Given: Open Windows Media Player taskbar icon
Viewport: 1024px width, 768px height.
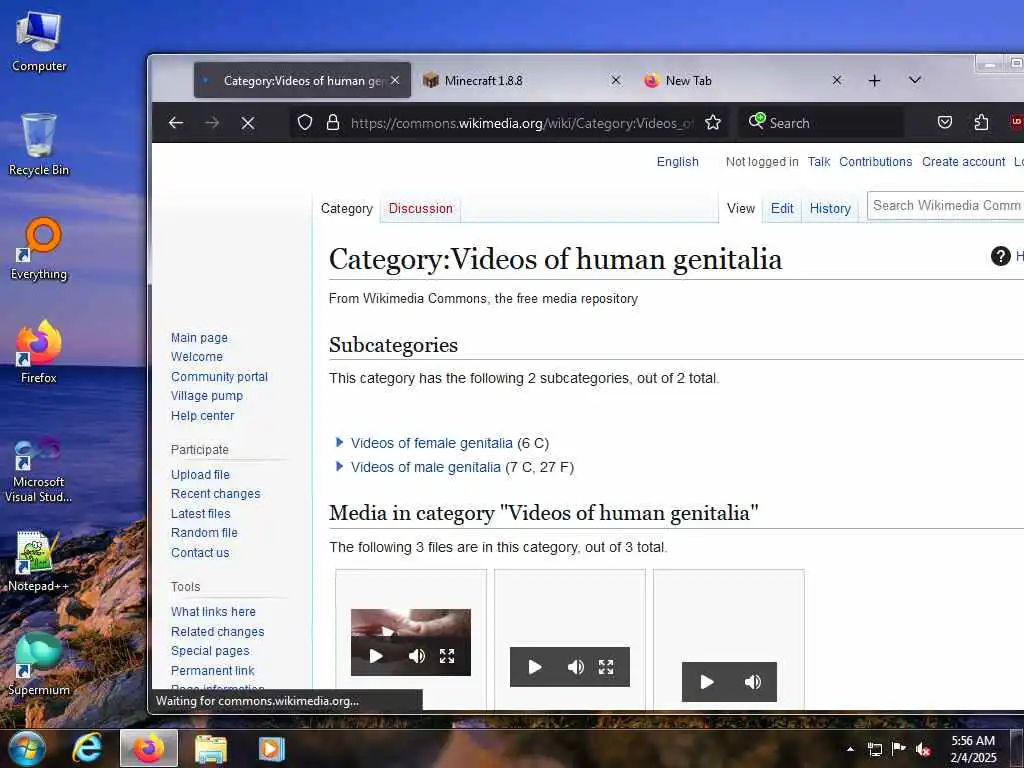Looking at the screenshot, I should pos(271,748).
